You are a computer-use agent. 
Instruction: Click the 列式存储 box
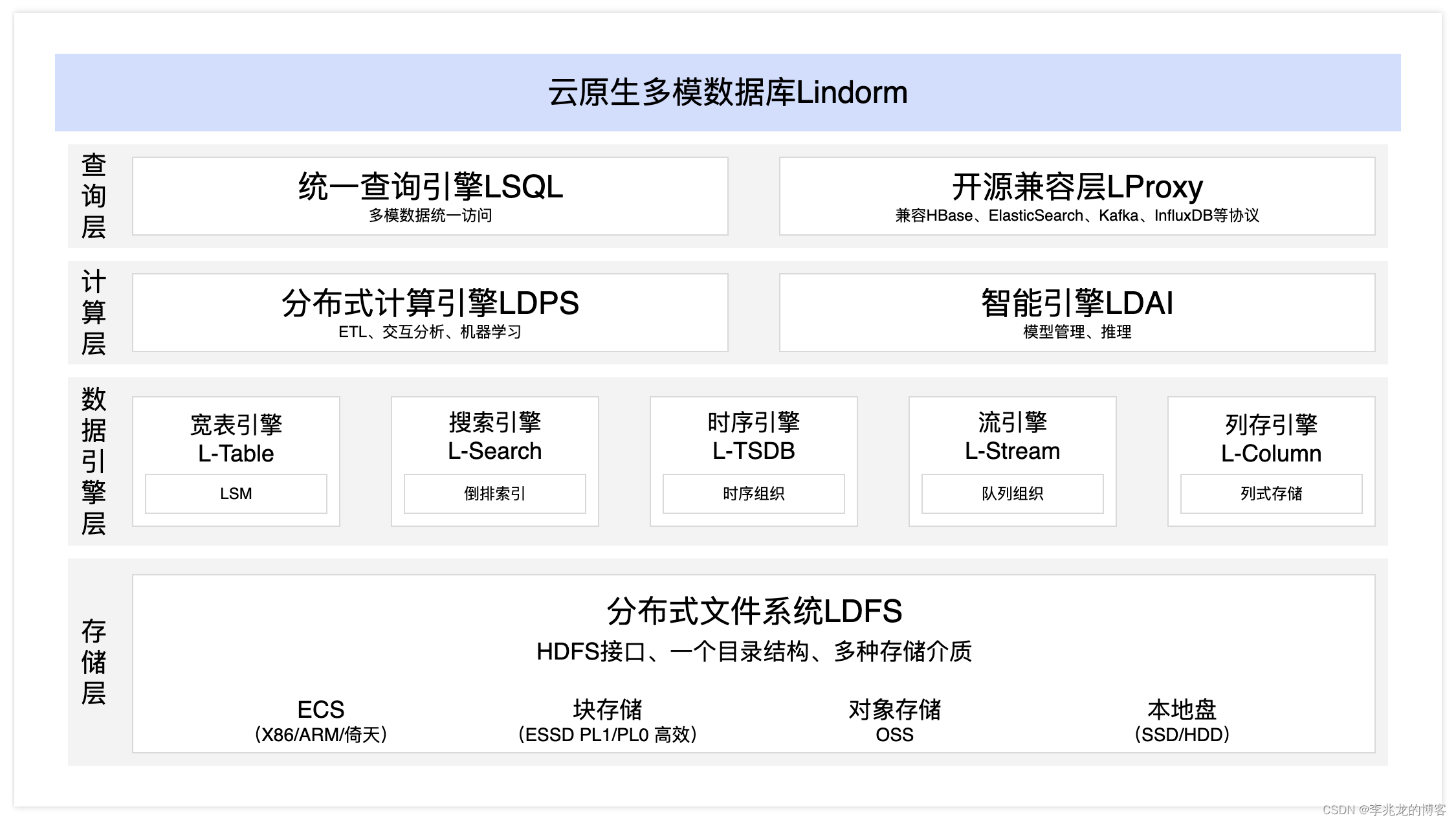1272,494
